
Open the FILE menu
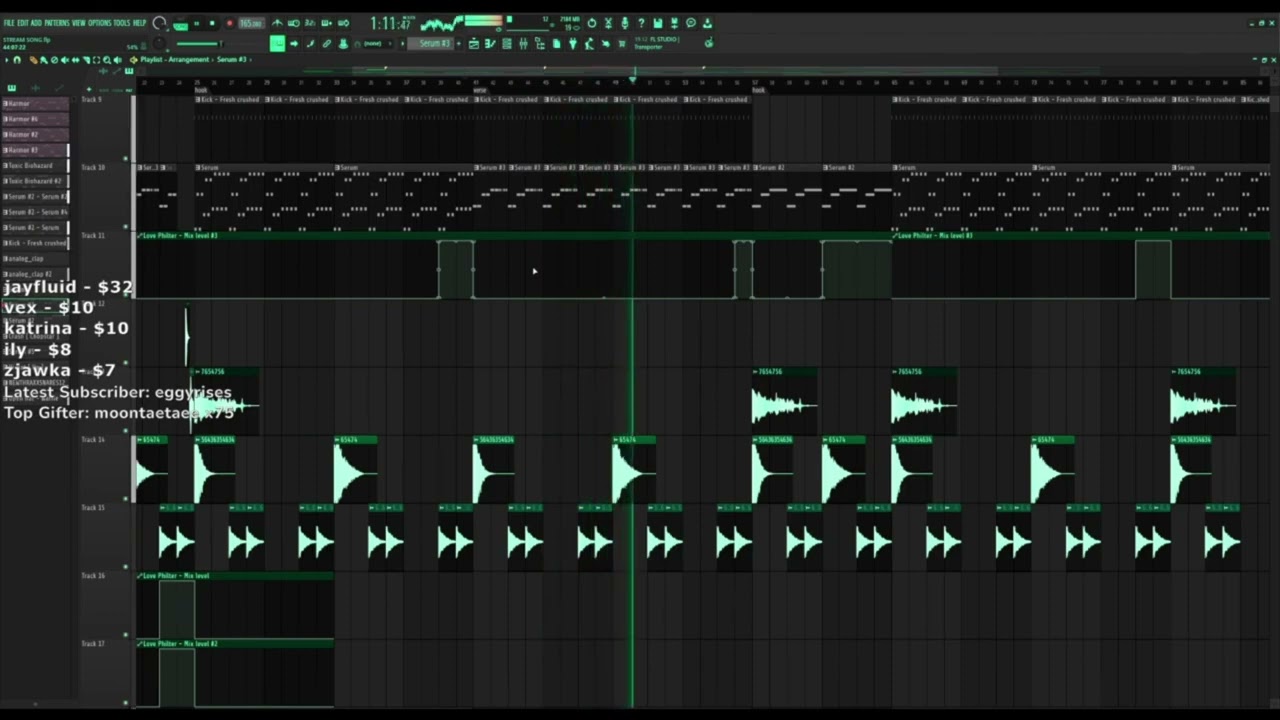coord(9,22)
